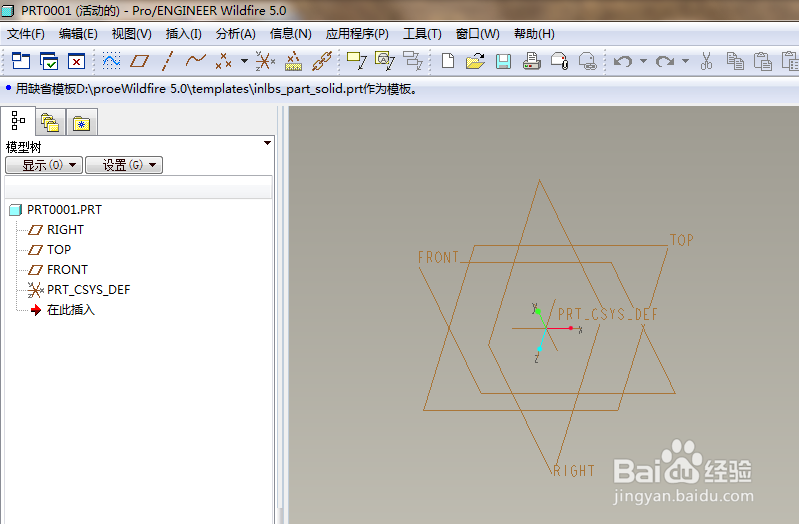The width and height of the screenshot is (799, 524).
Task: Open the 视图(V) menu
Action: (131, 34)
